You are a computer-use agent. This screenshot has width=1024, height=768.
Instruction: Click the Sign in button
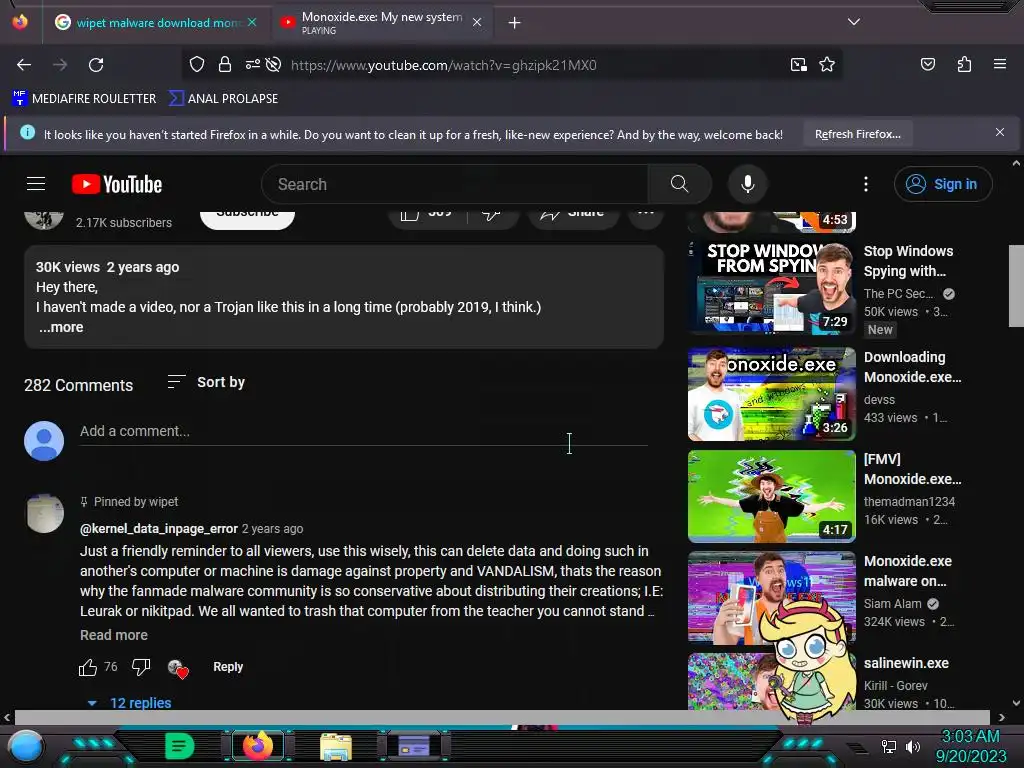pyautogui.click(x=943, y=184)
